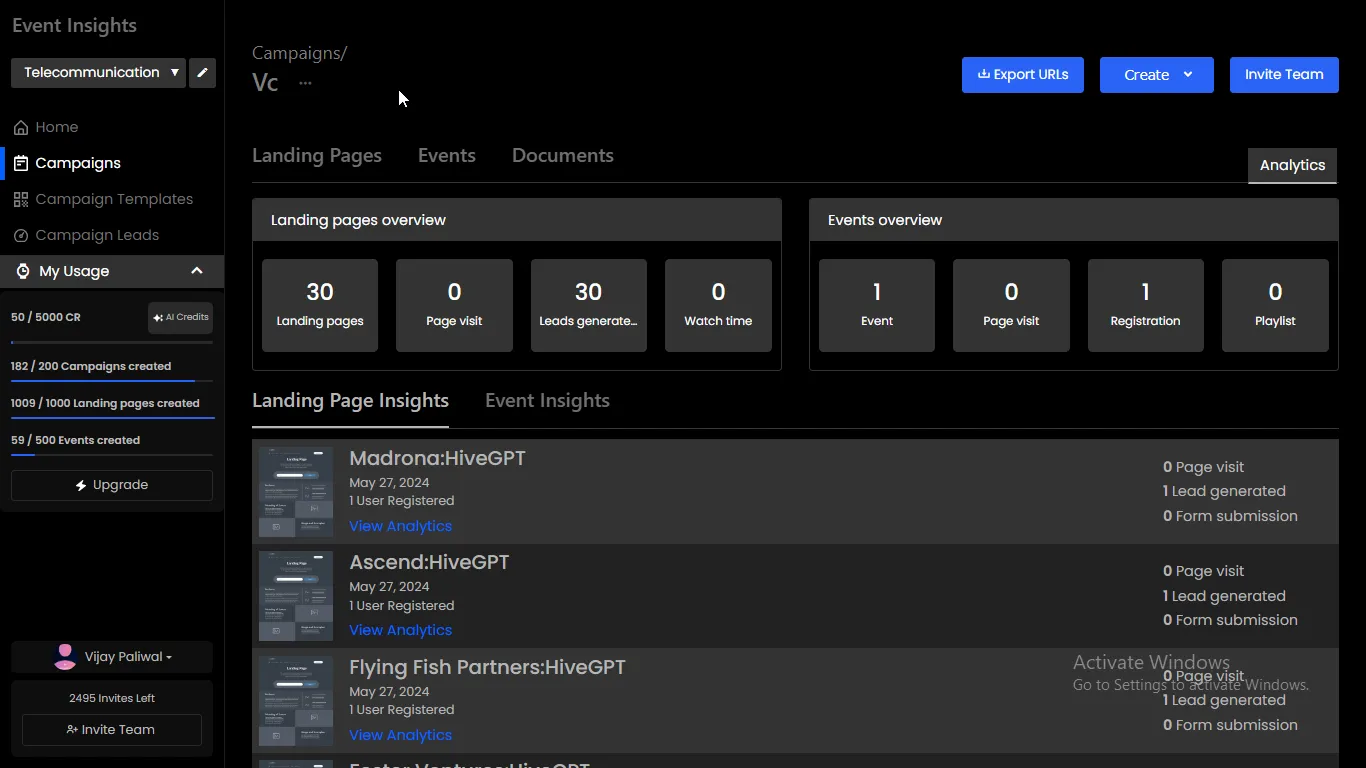Switch to the Event Insights tab
This screenshot has height=768, width=1366.
tap(547, 401)
